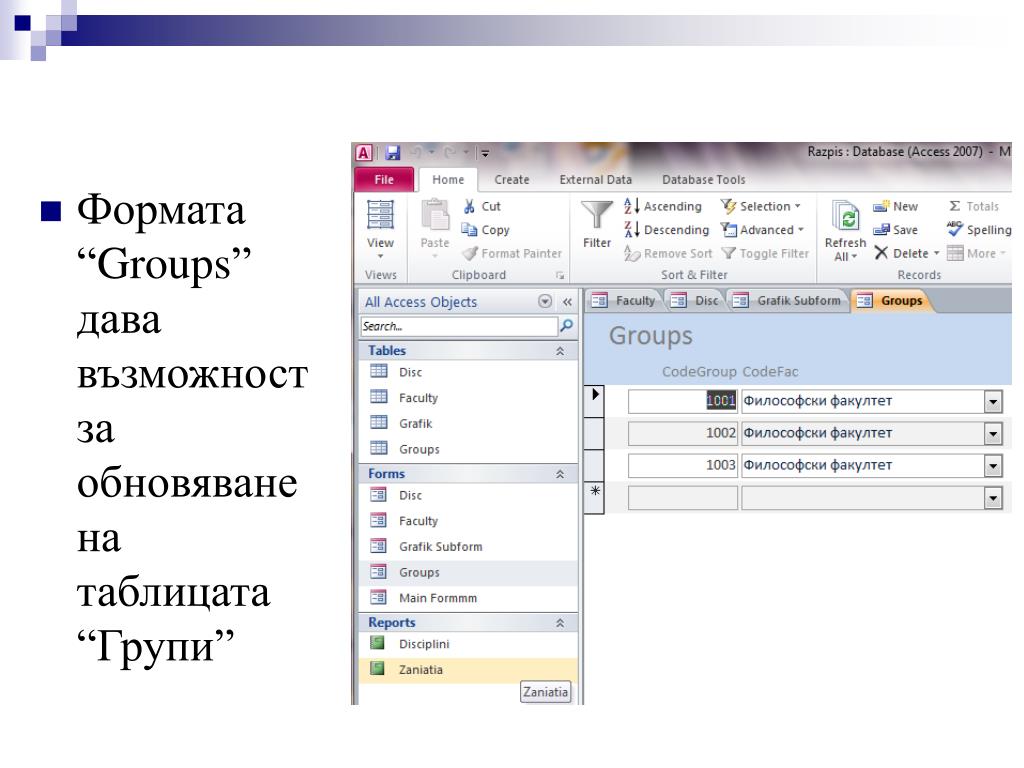Open the Customize Quick Access Toolbar arrow
Image resolution: width=1024 pixels, height=768 pixels.
(485, 153)
